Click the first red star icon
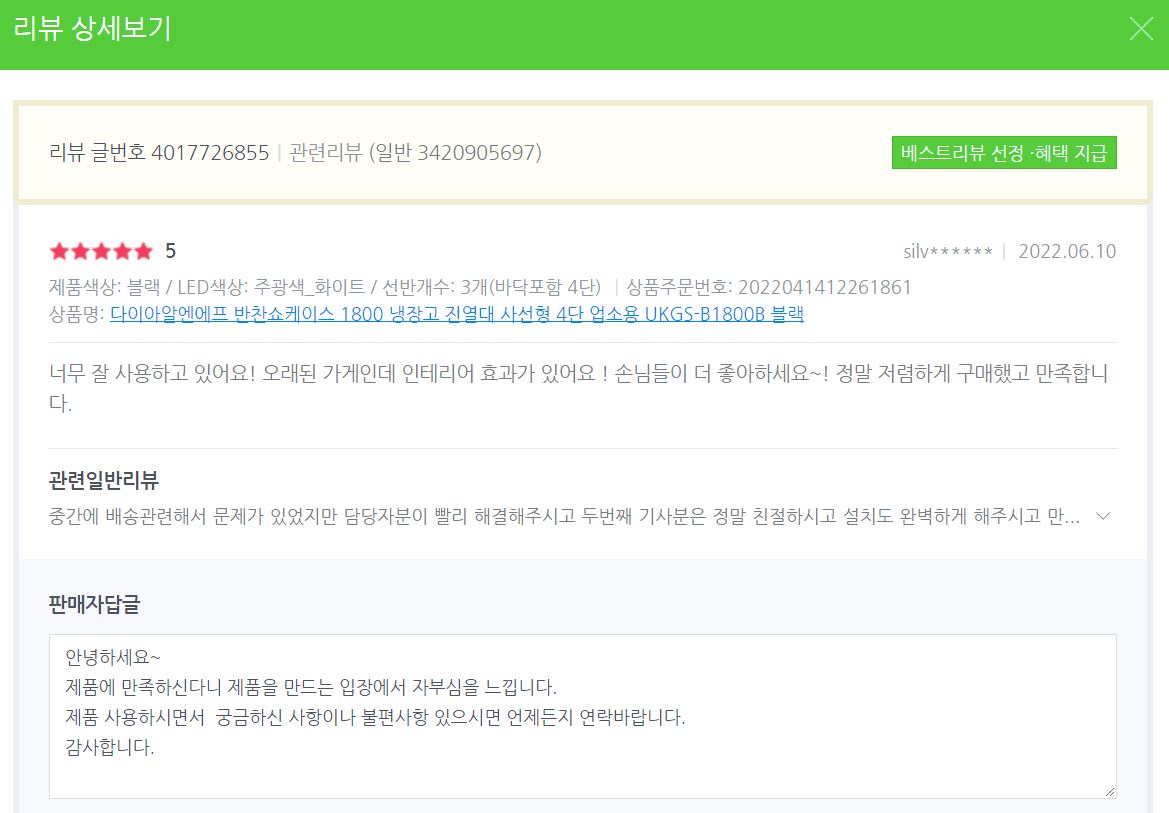The image size is (1169, 813). click(x=59, y=251)
